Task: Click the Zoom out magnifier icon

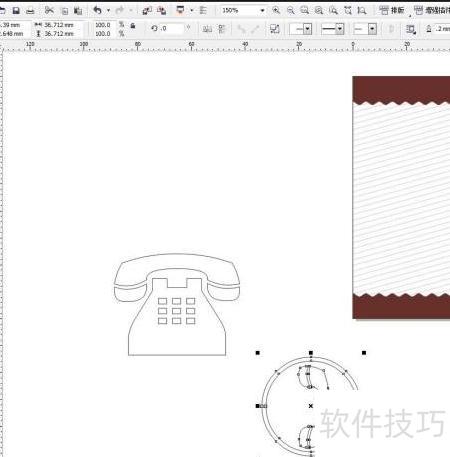Action: [291, 10]
